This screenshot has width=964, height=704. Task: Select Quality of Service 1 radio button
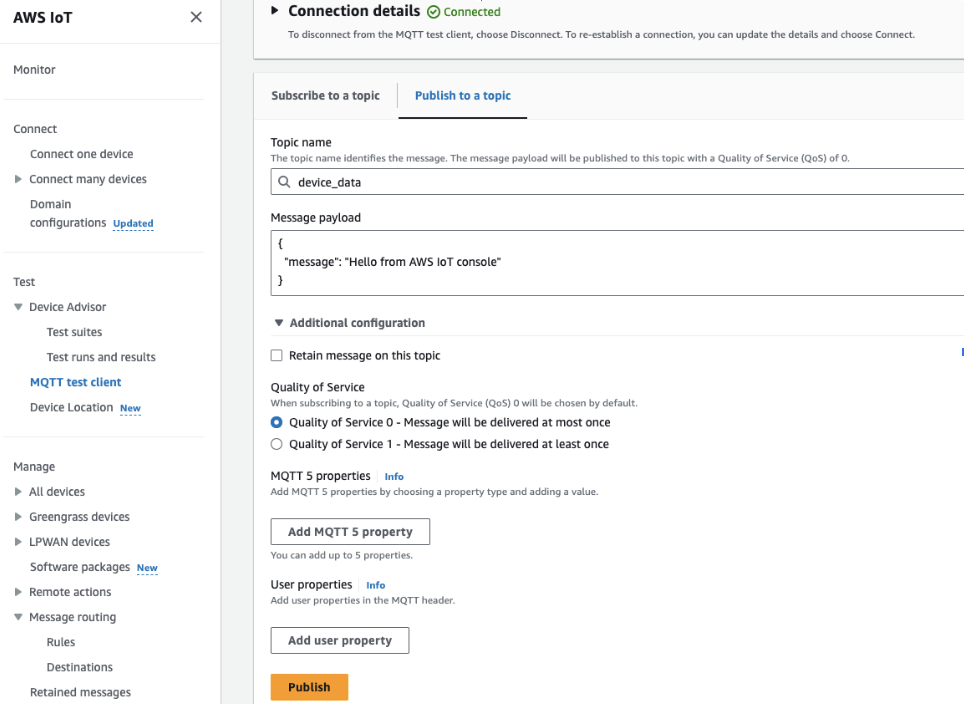pos(277,444)
